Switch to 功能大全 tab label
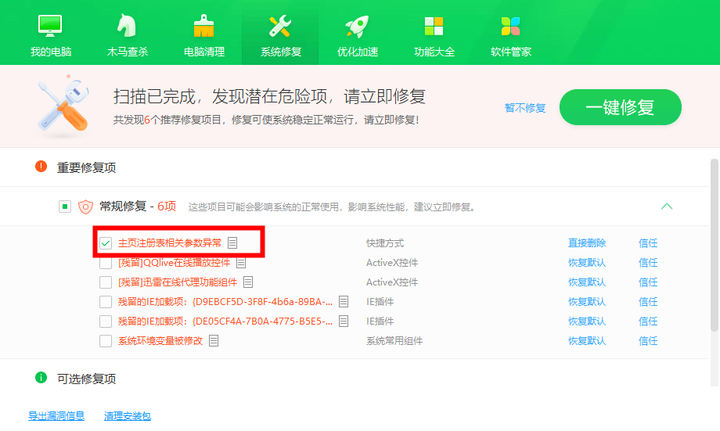Image resolution: width=720 pixels, height=431 pixels. click(434, 52)
